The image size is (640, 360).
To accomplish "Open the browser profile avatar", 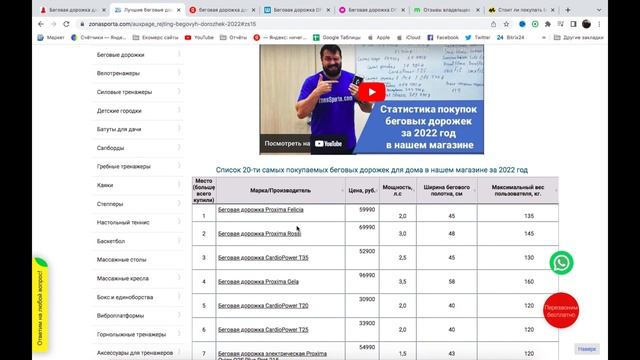I will pos(586,24).
